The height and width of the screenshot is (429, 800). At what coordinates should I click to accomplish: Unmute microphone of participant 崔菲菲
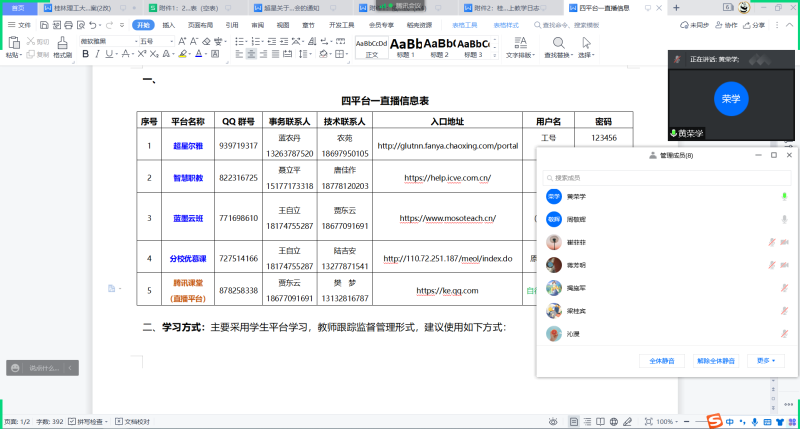point(771,242)
